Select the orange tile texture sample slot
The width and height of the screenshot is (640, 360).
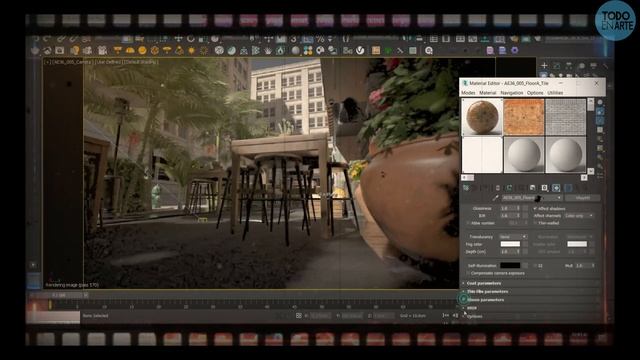(524, 117)
